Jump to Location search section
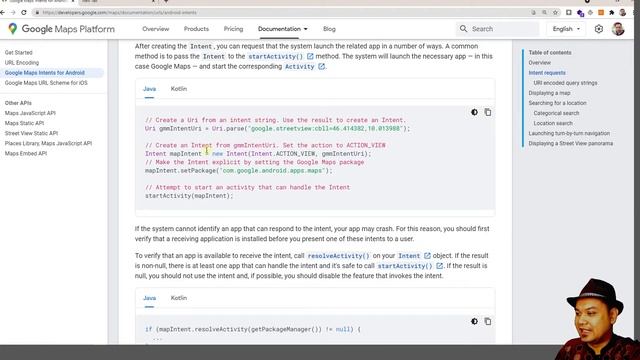This screenshot has height=360, width=640. click(x=553, y=123)
